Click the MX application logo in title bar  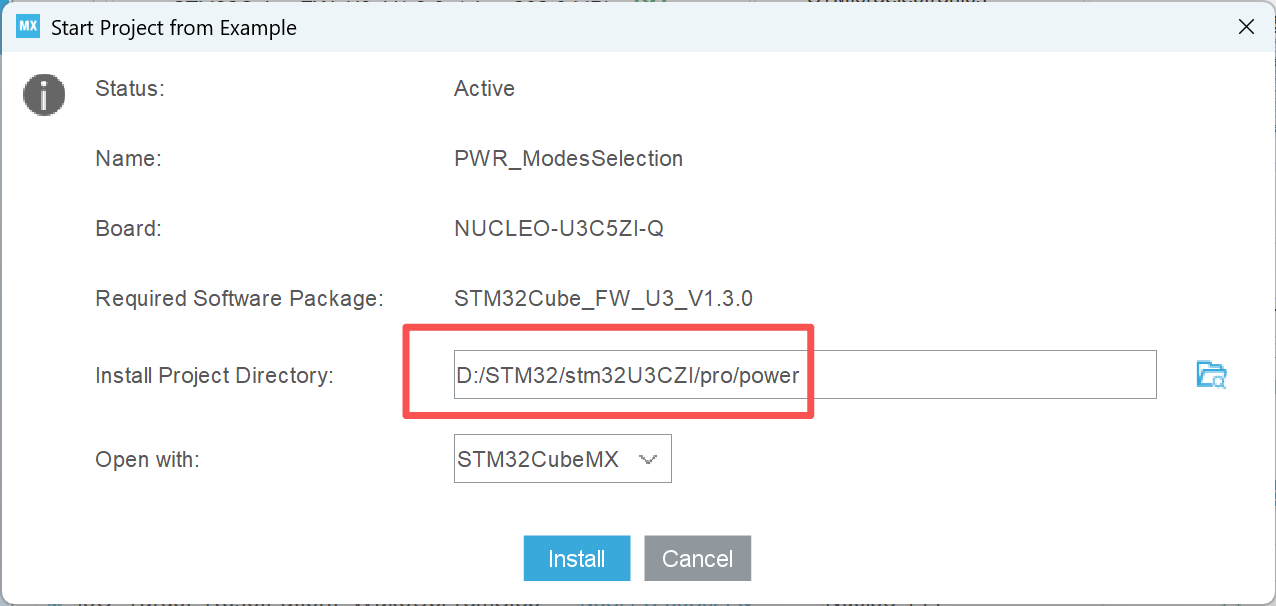28,26
